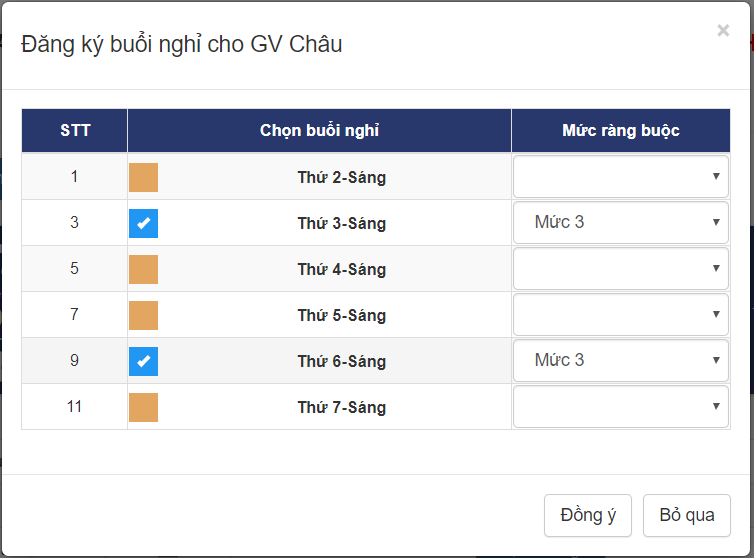Click the STT column header
Viewport: 754px width, 558px height.
(x=75, y=131)
